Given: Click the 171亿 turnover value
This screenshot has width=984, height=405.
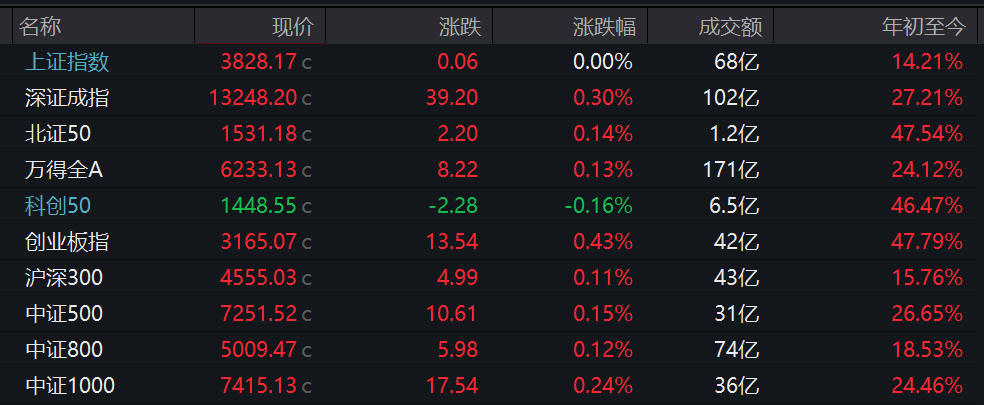Looking at the screenshot, I should pyautogui.click(x=736, y=170).
